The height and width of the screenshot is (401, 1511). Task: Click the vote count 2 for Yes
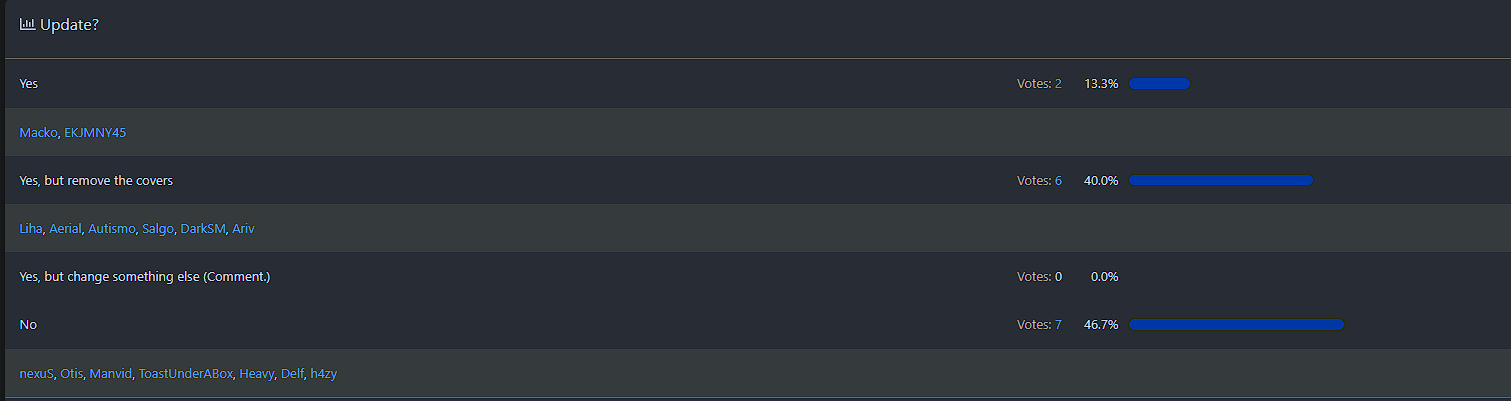1058,84
